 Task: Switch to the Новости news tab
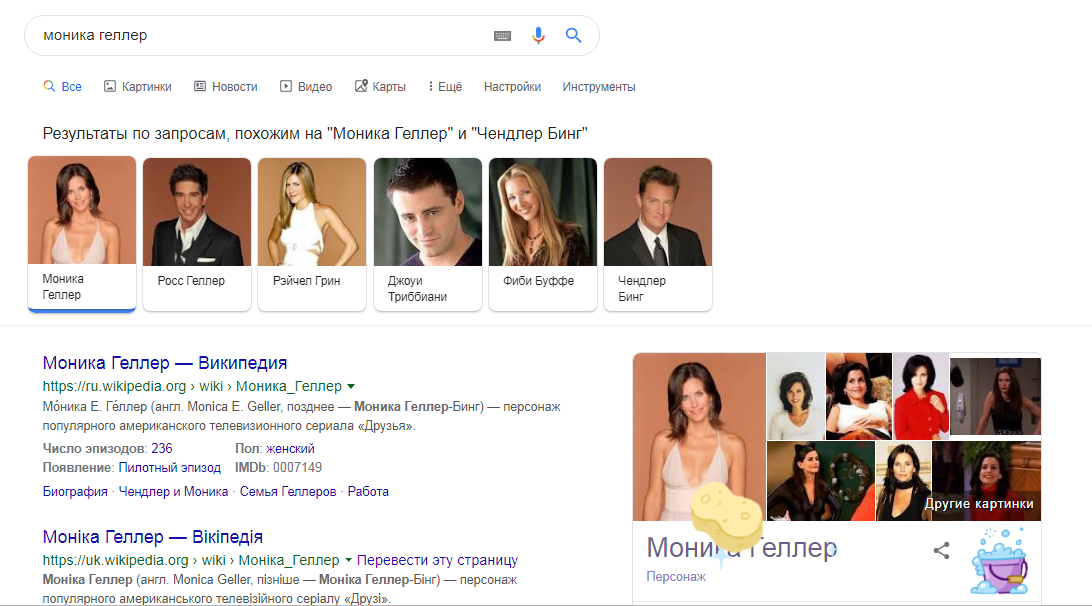pos(225,87)
